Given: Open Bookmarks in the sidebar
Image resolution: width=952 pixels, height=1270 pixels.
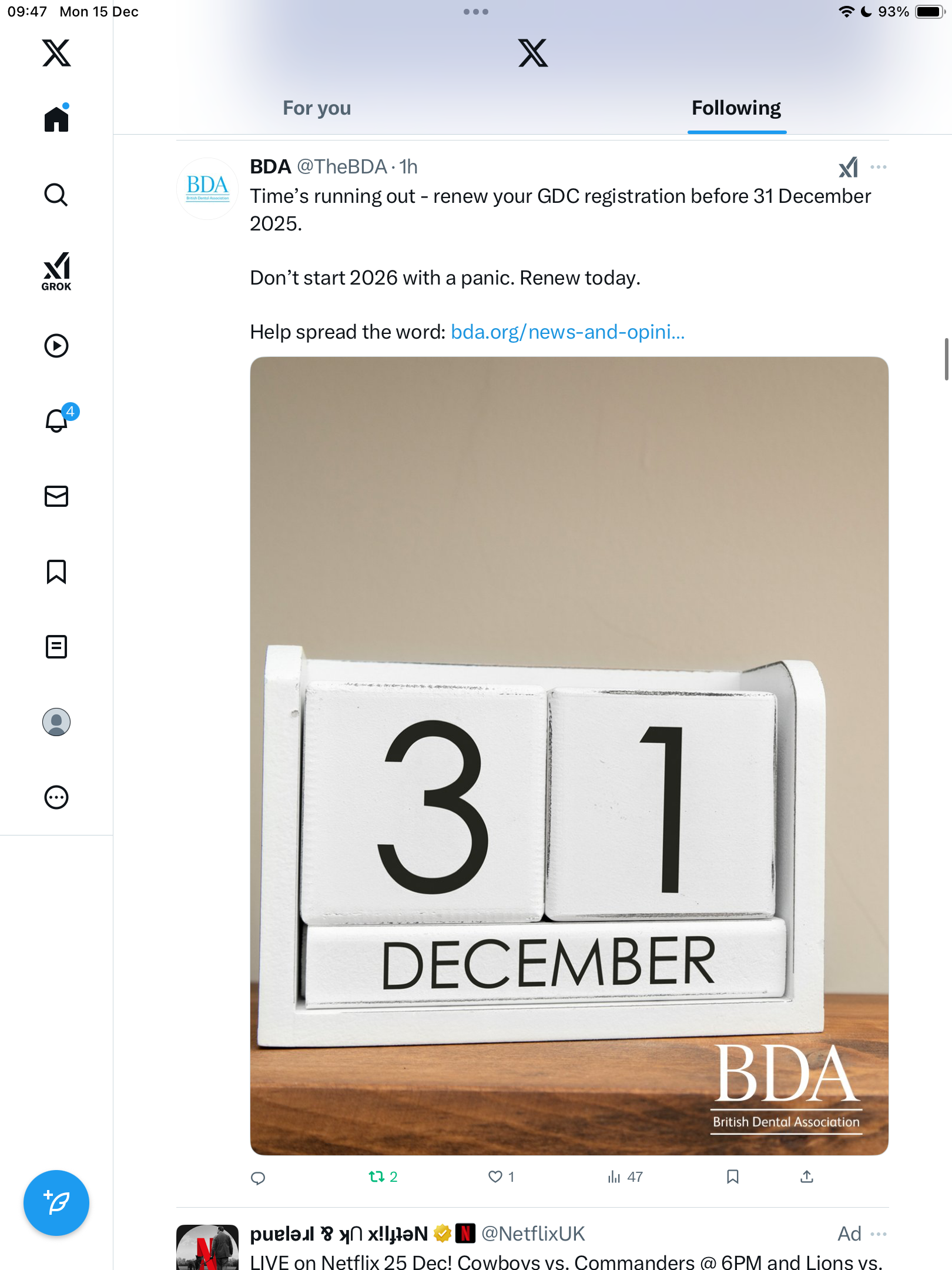Looking at the screenshot, I should click(x=56, y=571).
